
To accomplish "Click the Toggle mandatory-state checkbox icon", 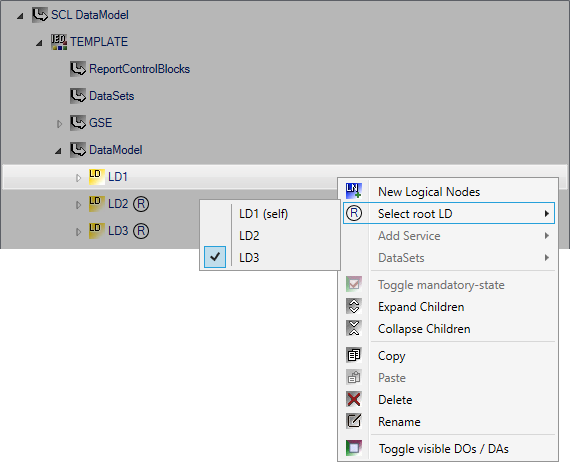I will click(x=354, y=284).
